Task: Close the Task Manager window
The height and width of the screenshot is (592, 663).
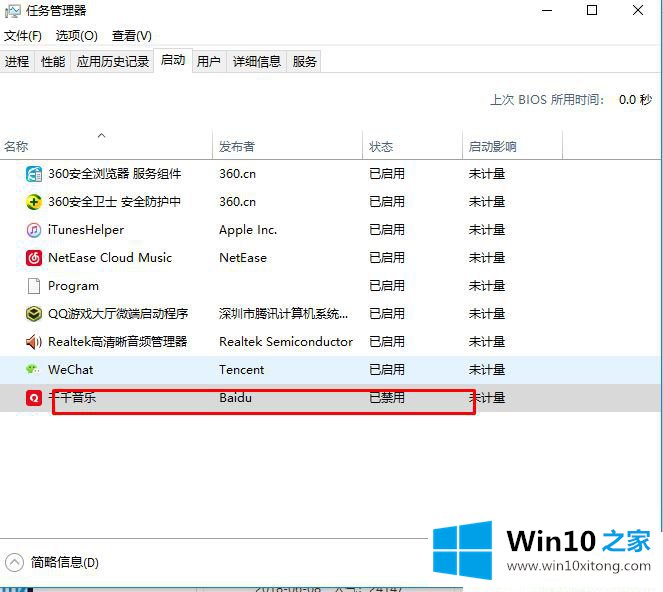Action: click(x=638, y=11)
